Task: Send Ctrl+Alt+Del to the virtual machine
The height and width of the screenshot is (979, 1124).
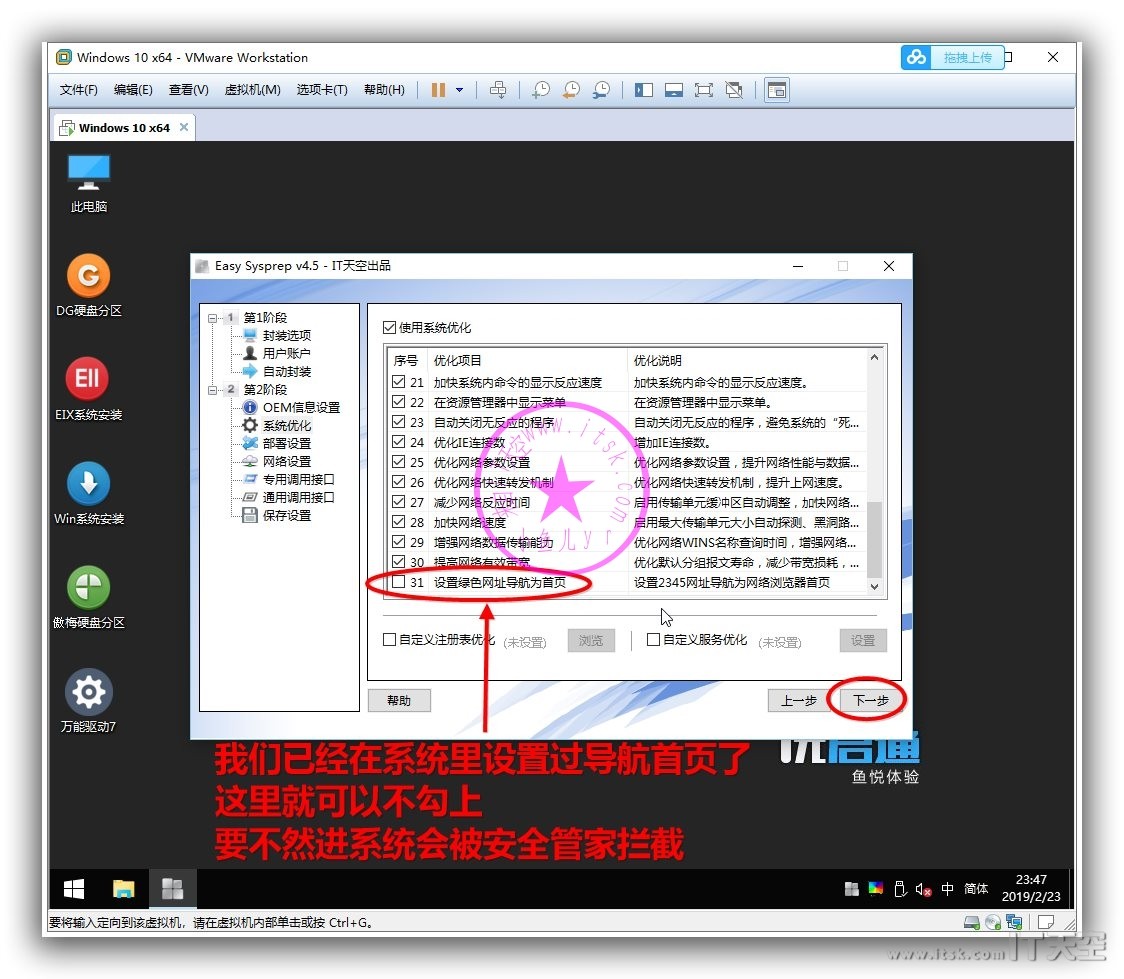Action: click(497, 90)
